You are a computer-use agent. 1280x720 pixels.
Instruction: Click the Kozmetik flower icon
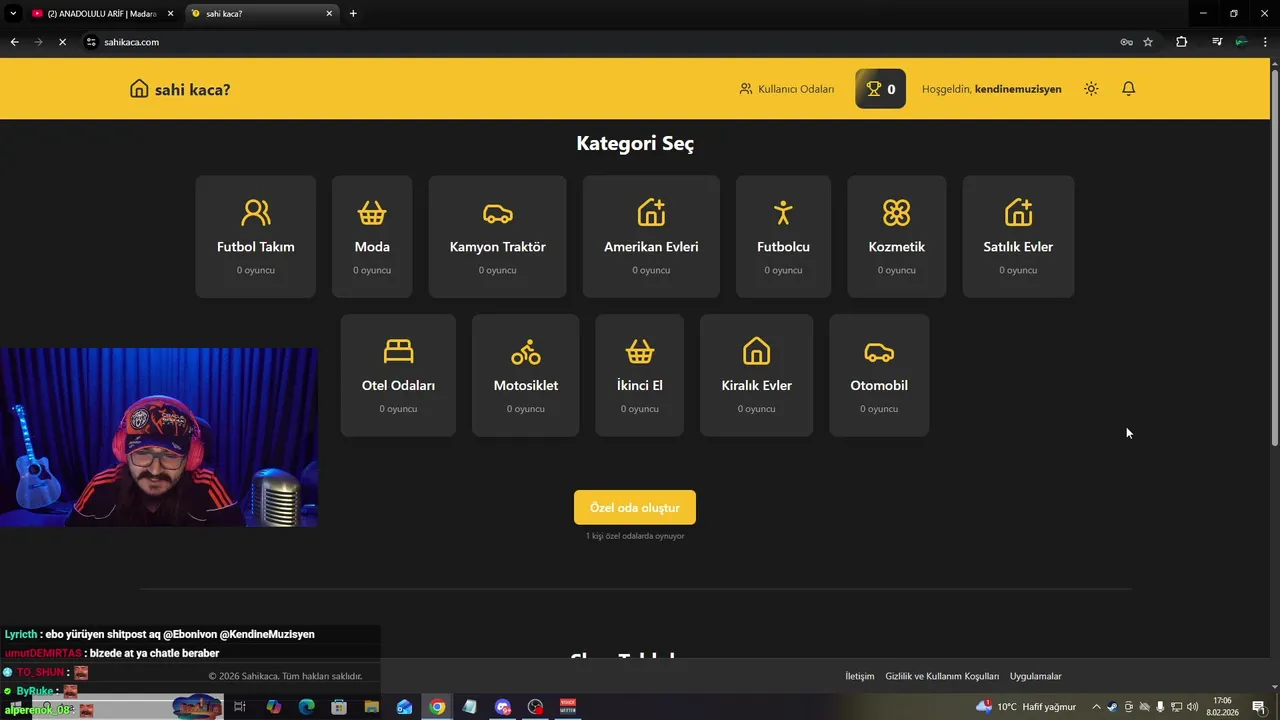[896, 212]
